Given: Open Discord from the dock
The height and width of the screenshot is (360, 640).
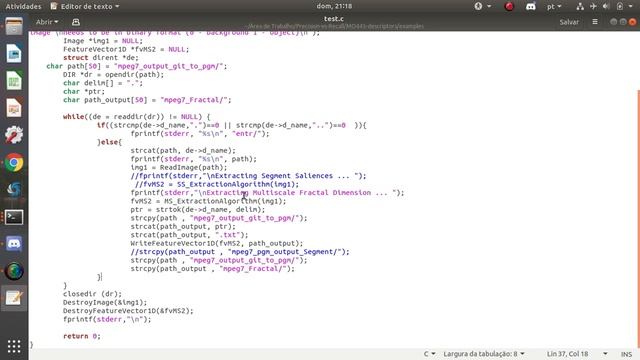Looking at the screenshot, I should pos(14,244).
